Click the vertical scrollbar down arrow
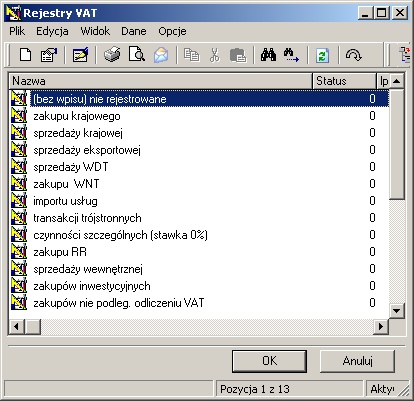Image resolution: width=414 pixels, height=401 pixels. pos(397,311)
